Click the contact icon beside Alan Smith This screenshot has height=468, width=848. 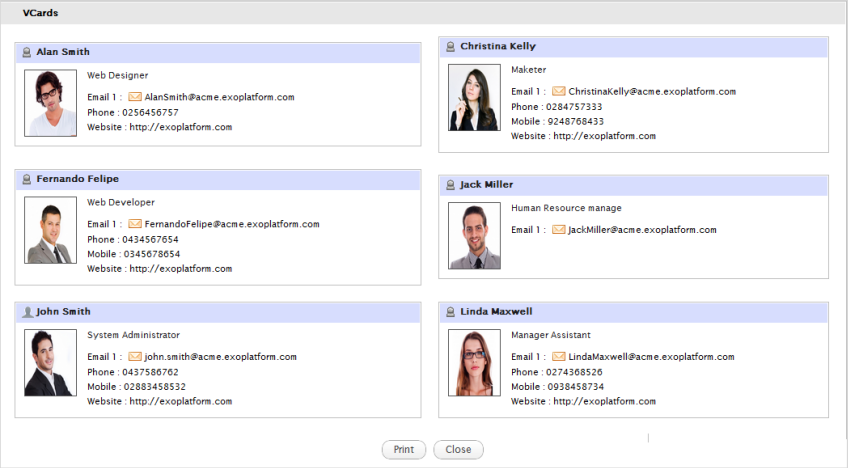27,52
